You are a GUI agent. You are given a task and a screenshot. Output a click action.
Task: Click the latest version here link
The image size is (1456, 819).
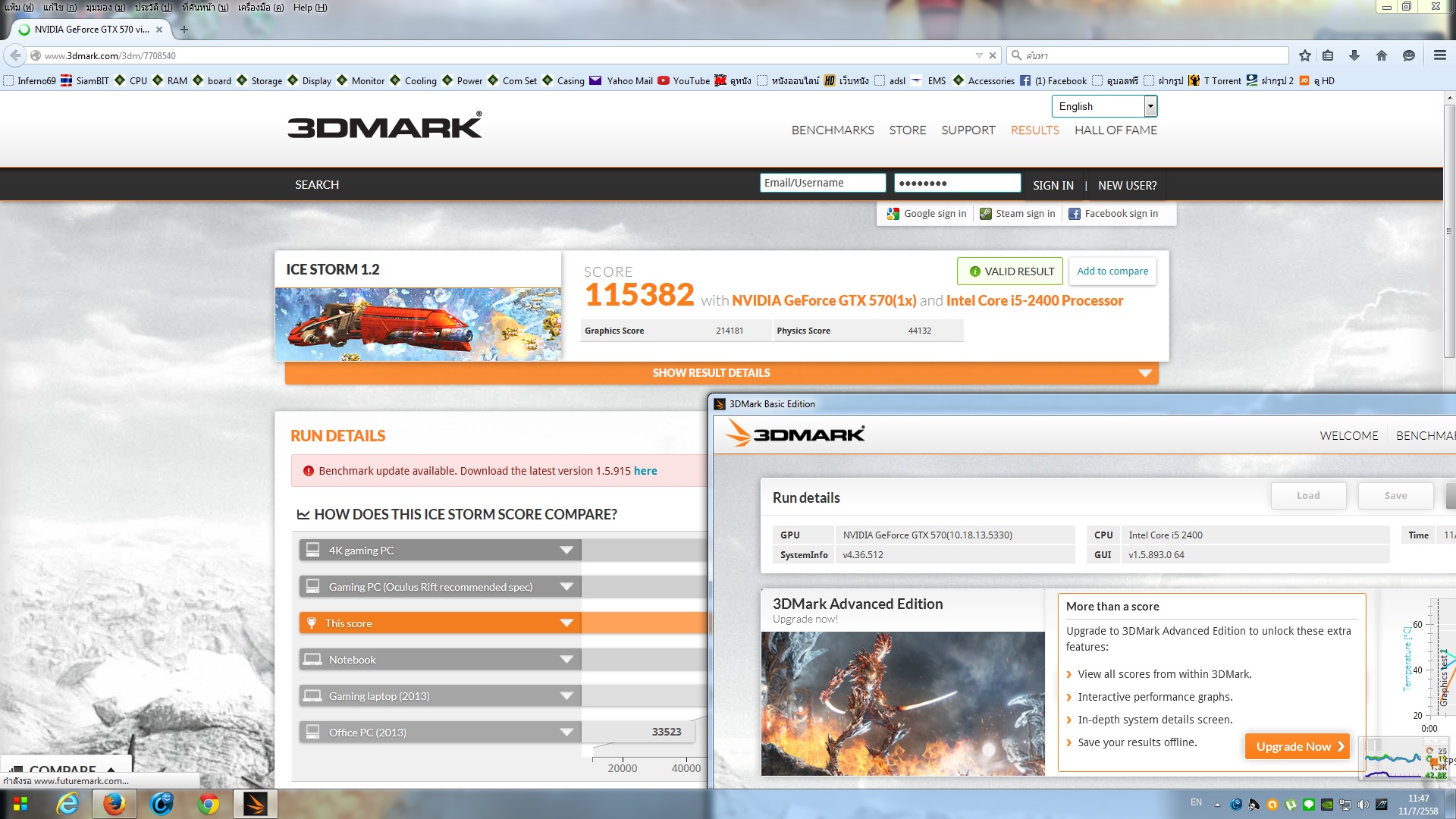pyautogui.click(x=645, y=471)
